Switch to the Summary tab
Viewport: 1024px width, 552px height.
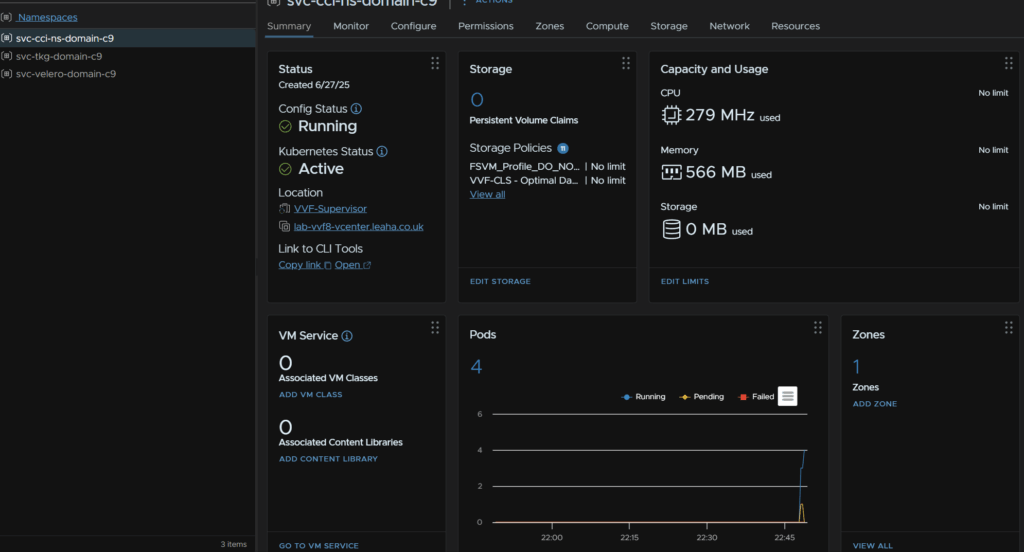point(289,26)
